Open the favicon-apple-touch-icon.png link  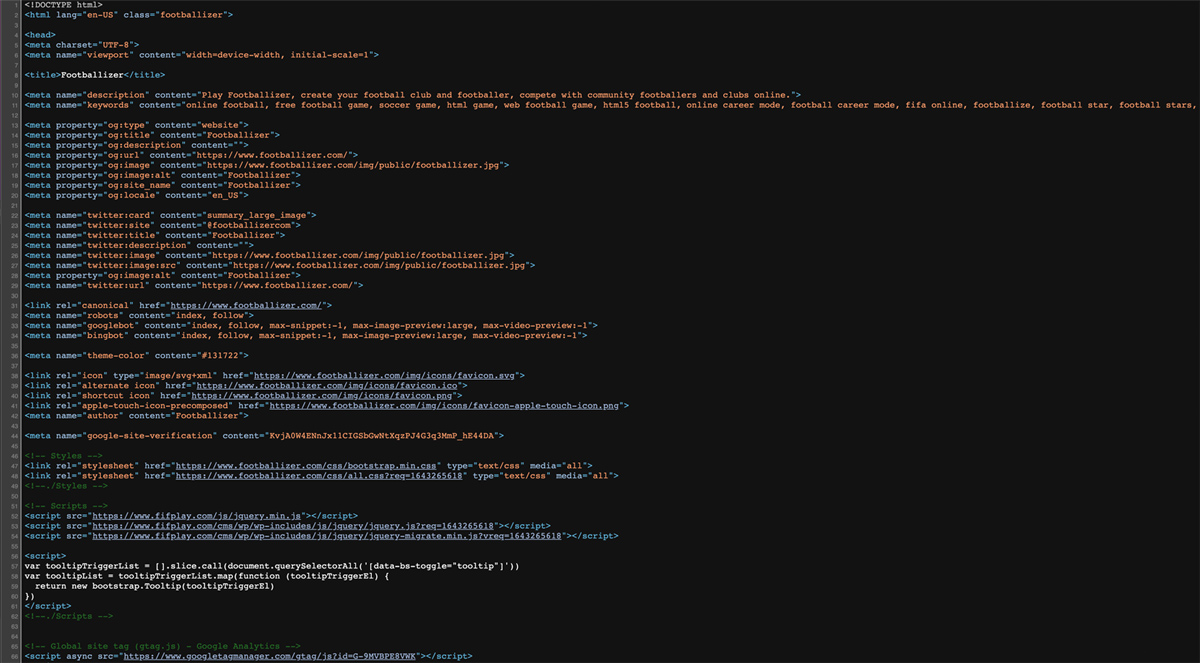(x=444, y=405)
